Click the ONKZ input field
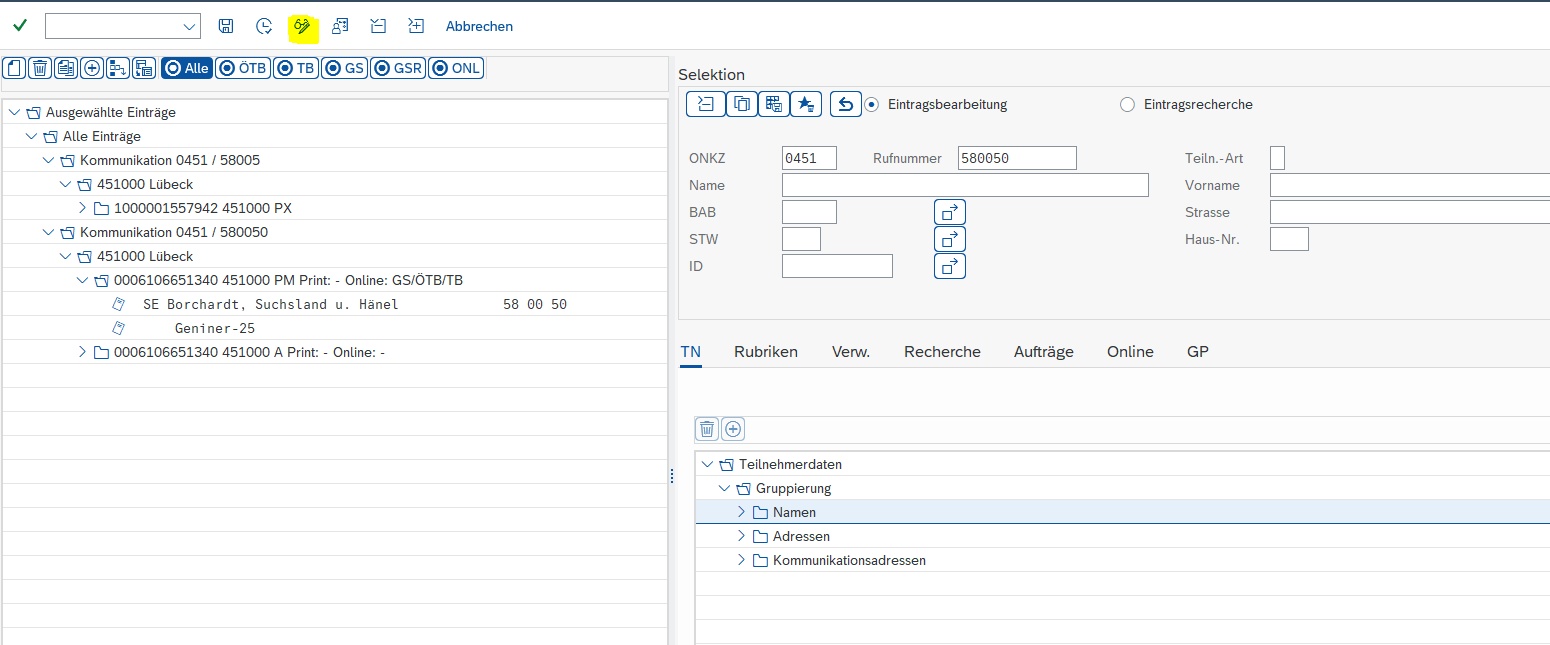1550x645 pixels. [809, 158]
